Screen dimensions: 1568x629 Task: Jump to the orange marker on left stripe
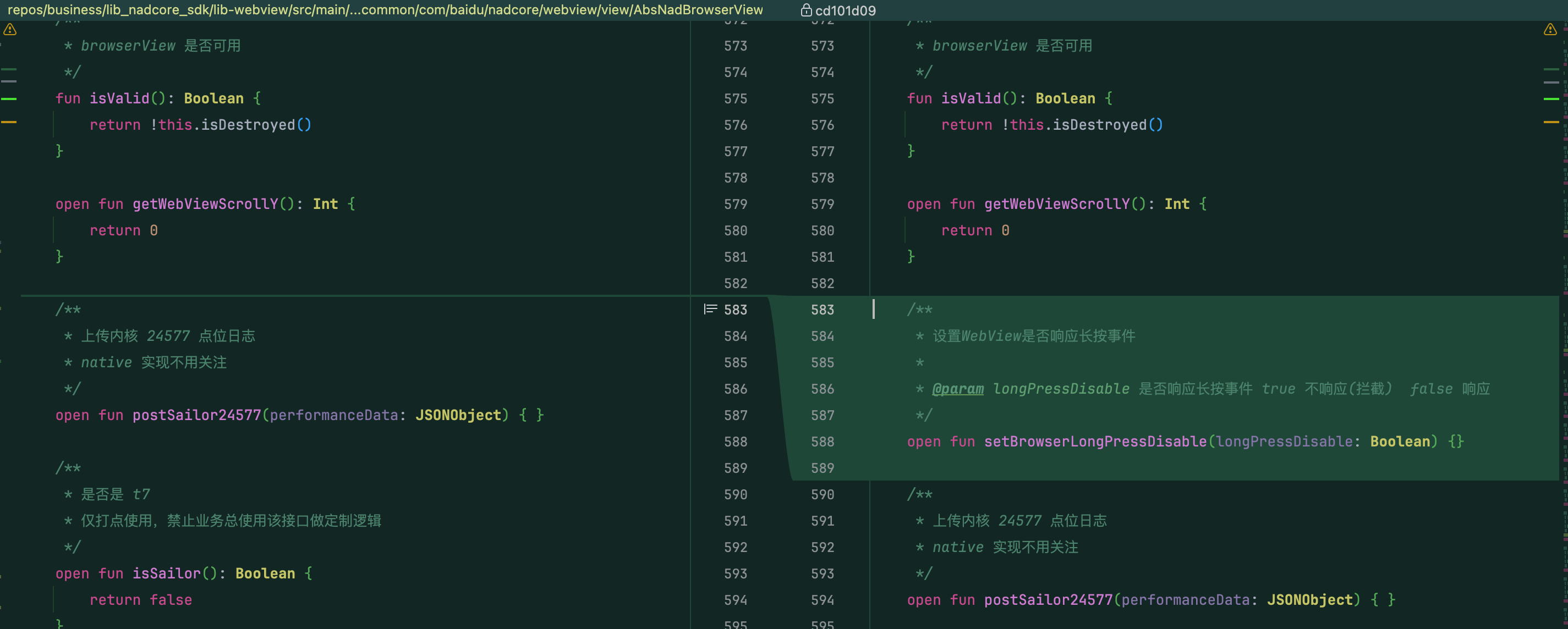coord(8,122)
